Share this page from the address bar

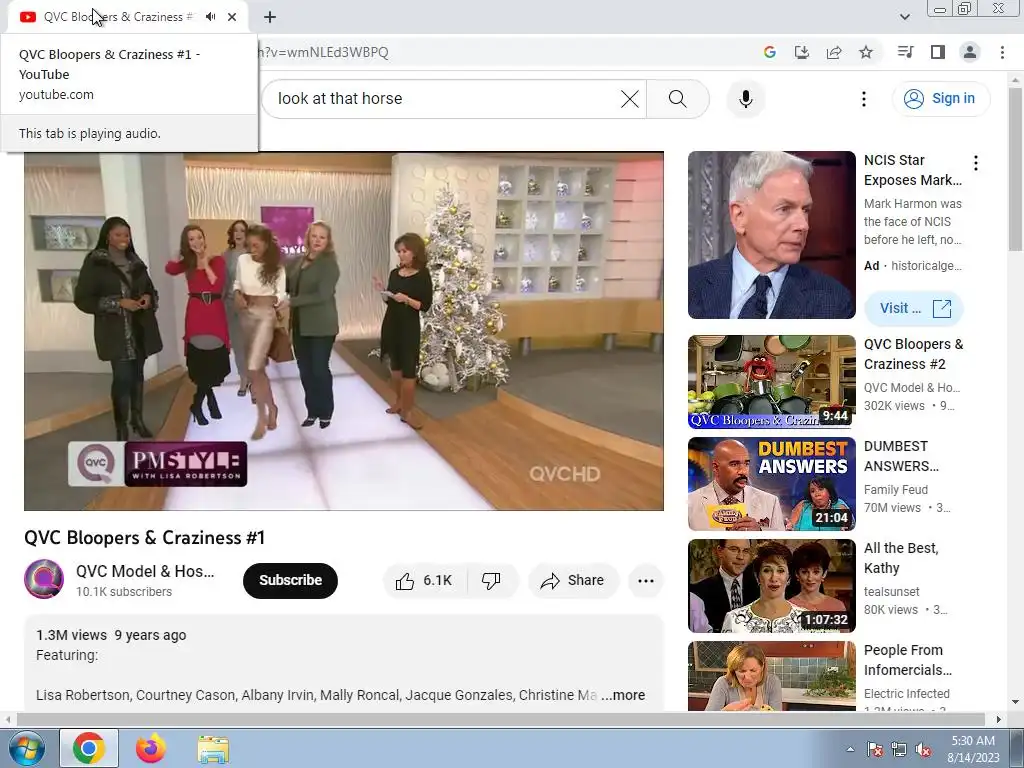(834, 52)
